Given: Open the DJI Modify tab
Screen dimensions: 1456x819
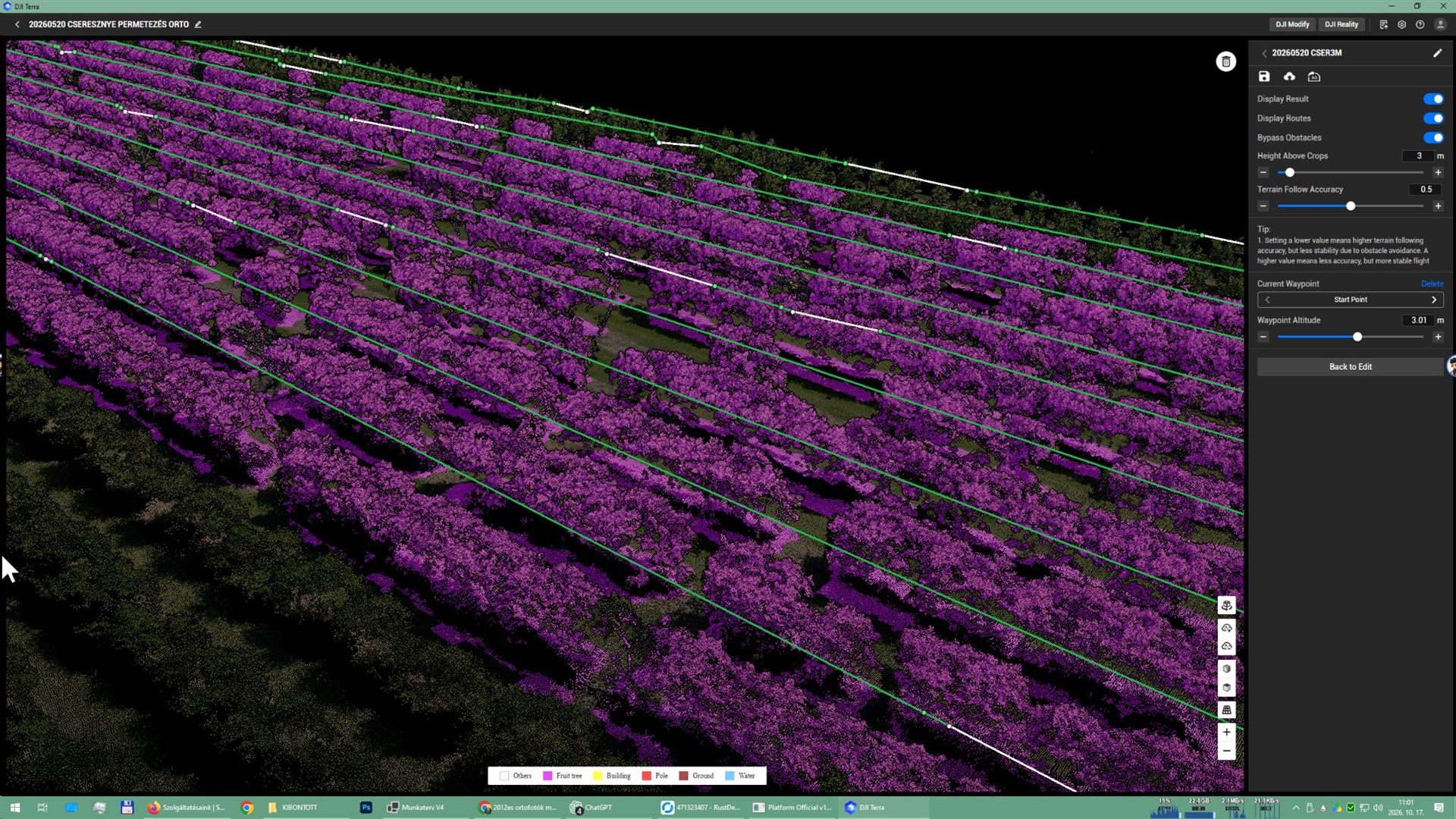Looking at the screenshot, I should [x=1292, y=24].
